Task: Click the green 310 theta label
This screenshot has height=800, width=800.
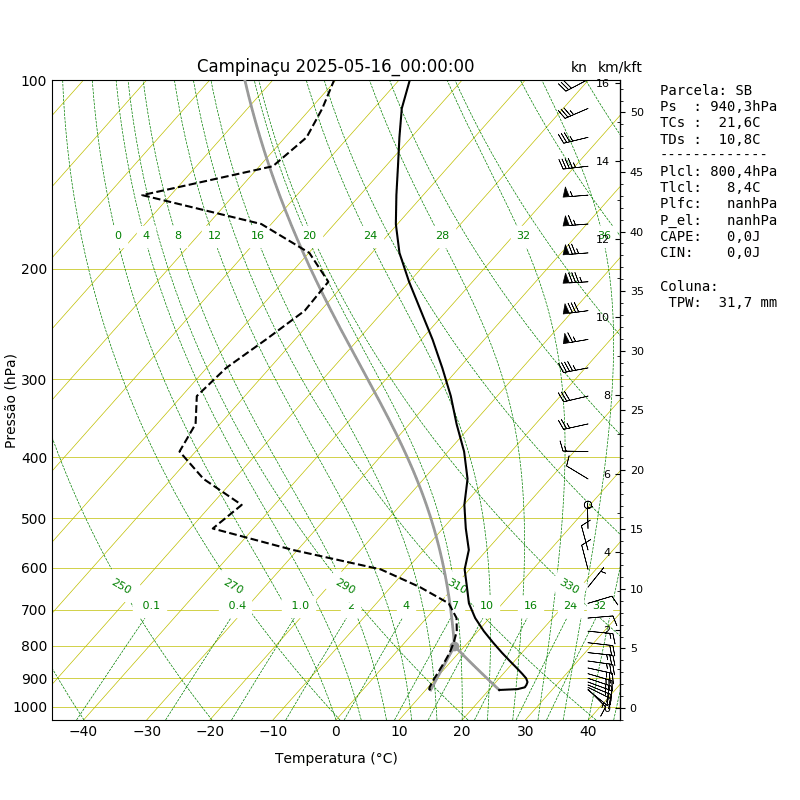Action: click(458, 586)
